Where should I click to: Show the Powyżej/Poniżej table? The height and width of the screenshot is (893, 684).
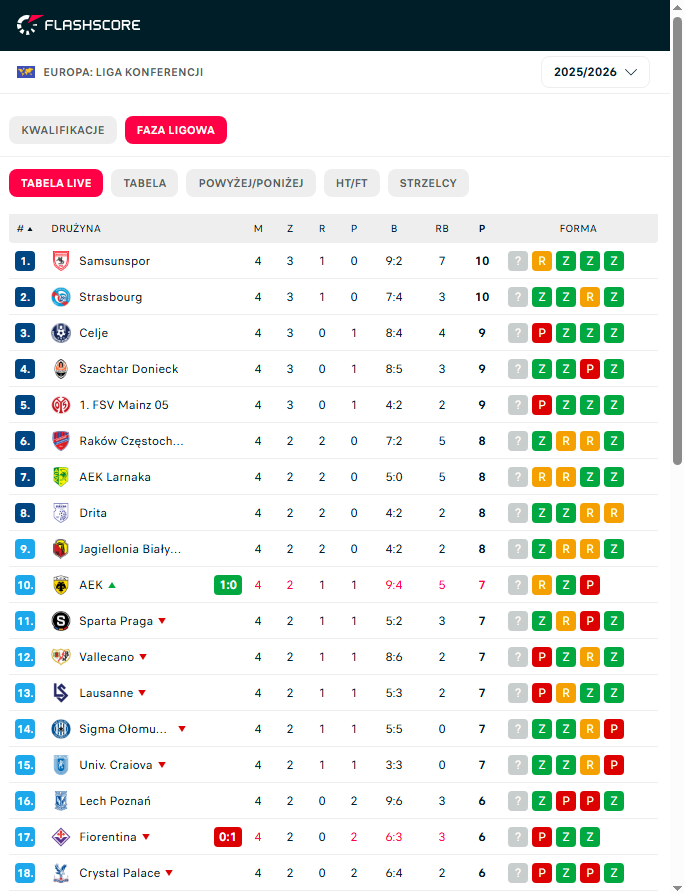pyautogui.click(x=251, y=183)
